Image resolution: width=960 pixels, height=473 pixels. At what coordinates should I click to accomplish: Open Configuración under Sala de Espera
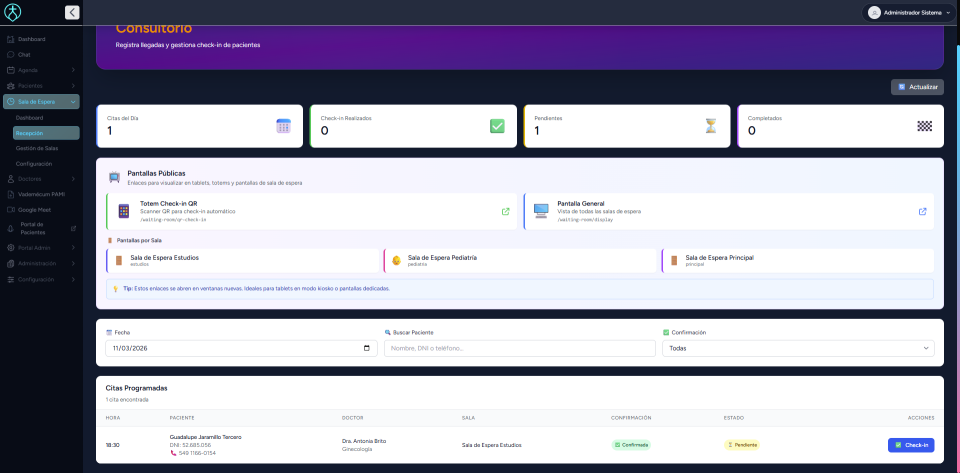click(34, 163)
